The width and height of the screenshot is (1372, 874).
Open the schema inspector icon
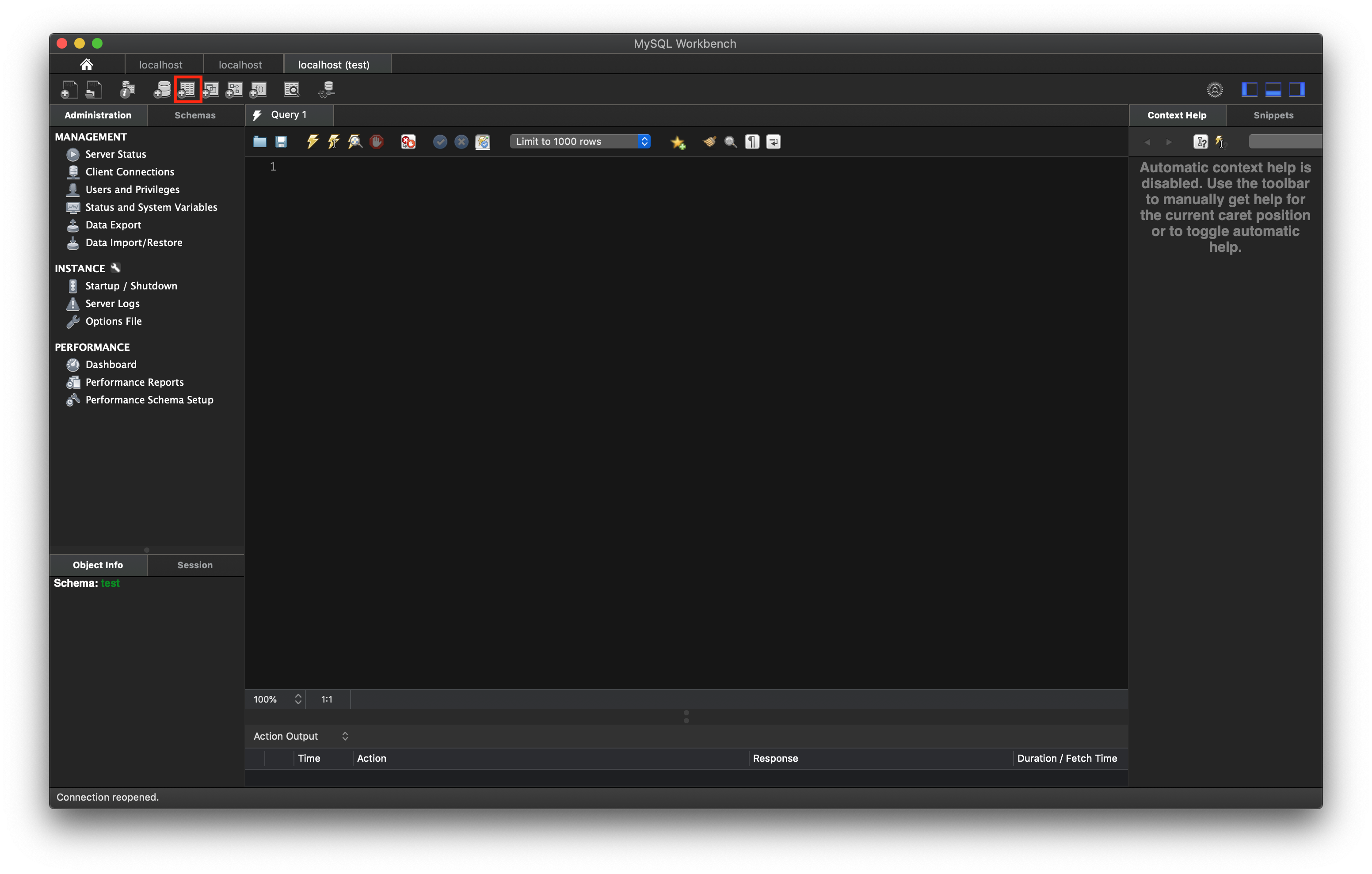(x=127, y=89)
